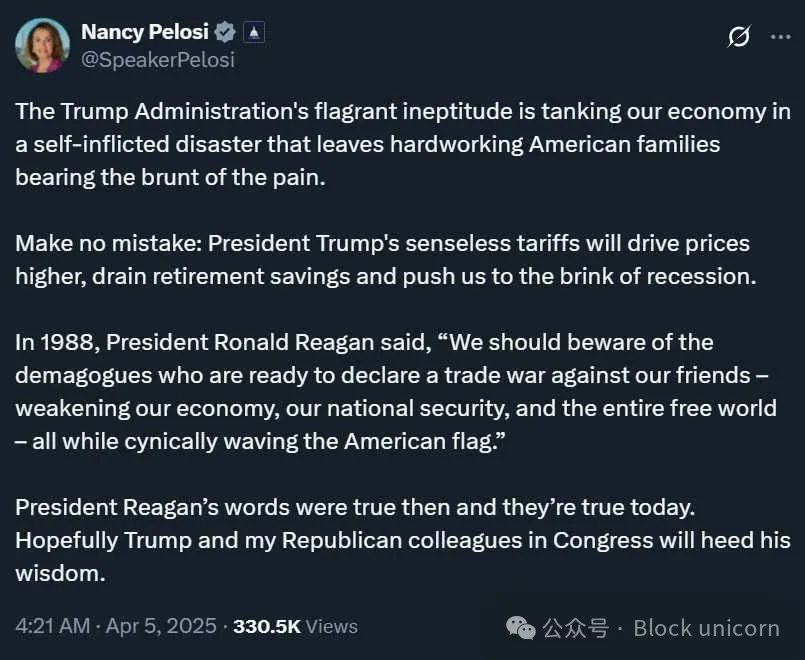Click the WeChat logo in the watermark
Image resolution: width=805 pixels, height=660 pixels.
click(x=520, y=628)
